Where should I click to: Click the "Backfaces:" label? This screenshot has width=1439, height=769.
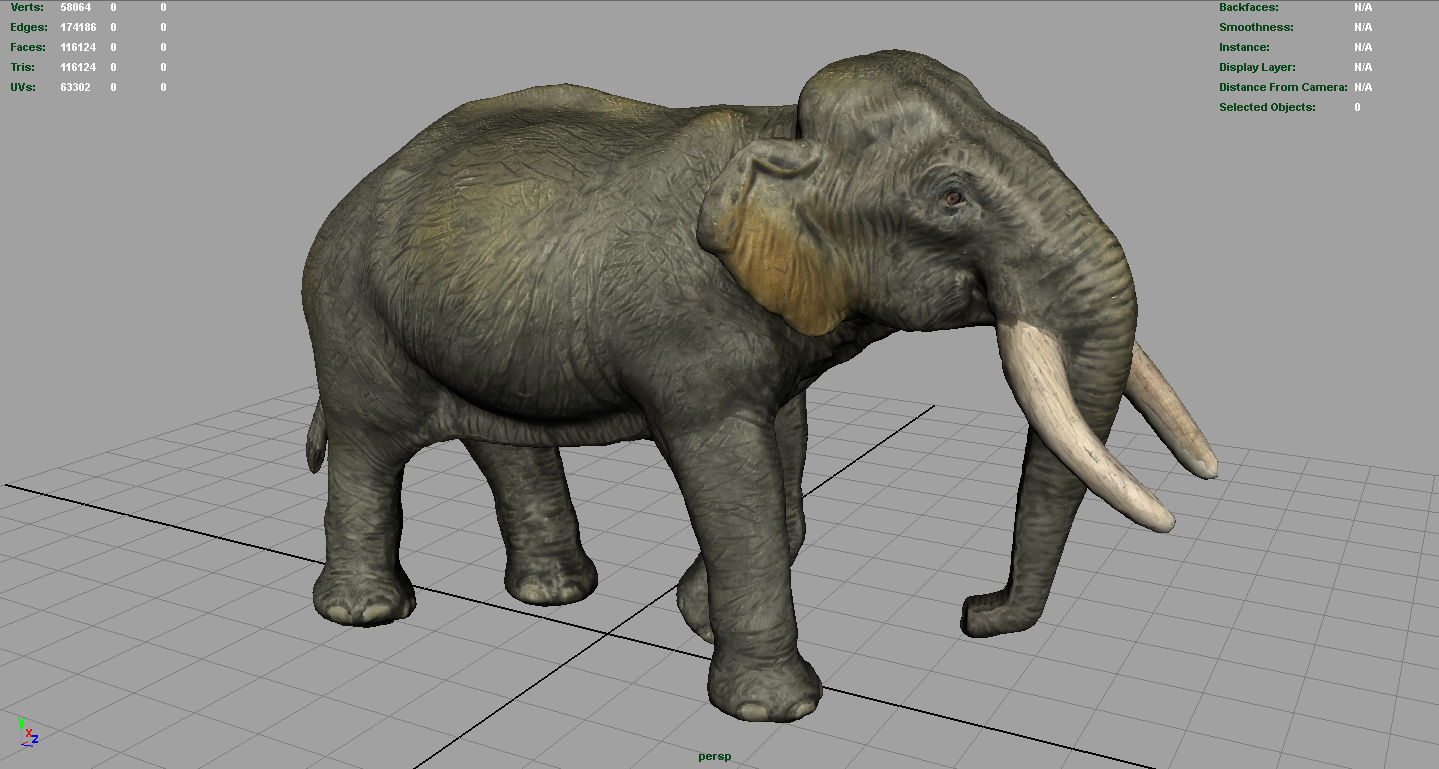(1248, 7)
